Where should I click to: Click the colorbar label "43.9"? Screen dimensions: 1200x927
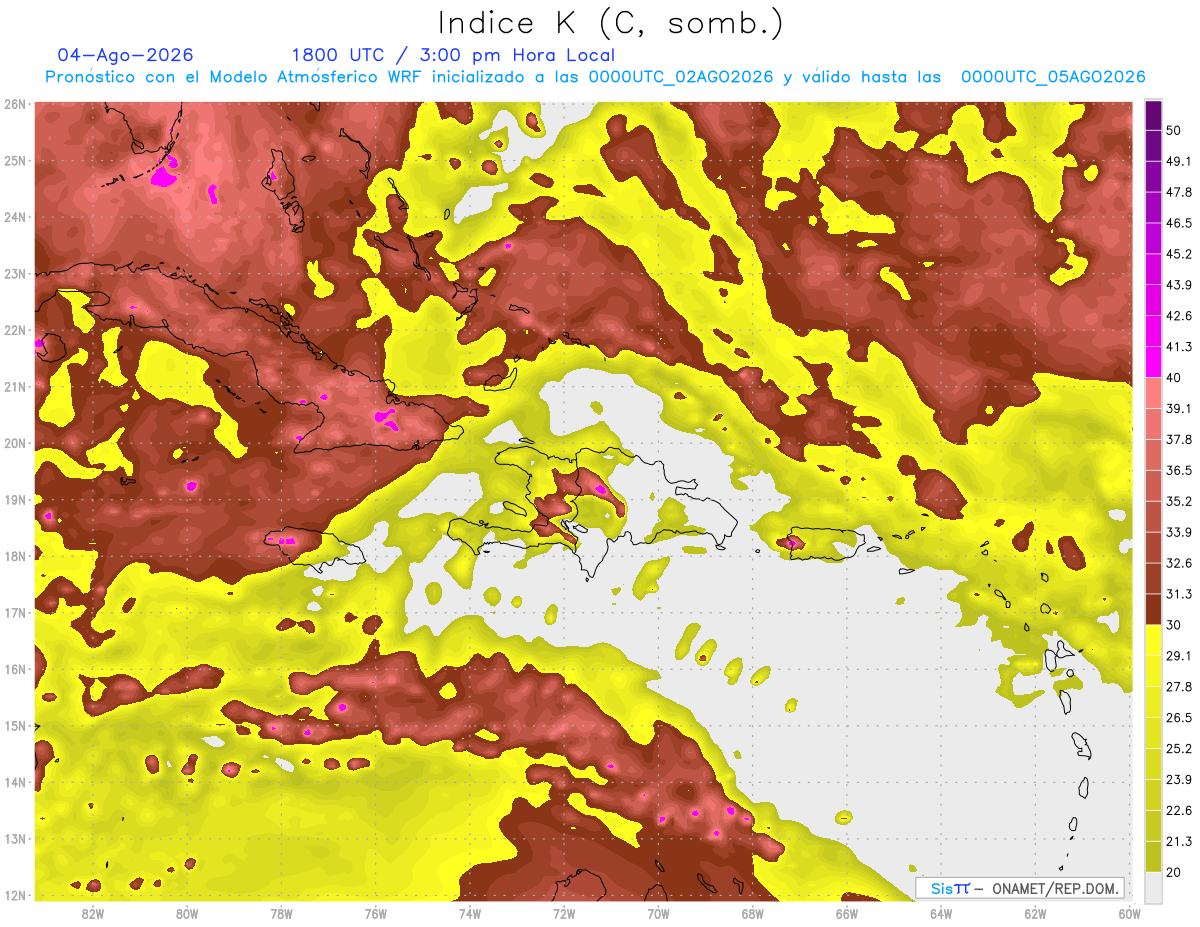[1177, 285]
